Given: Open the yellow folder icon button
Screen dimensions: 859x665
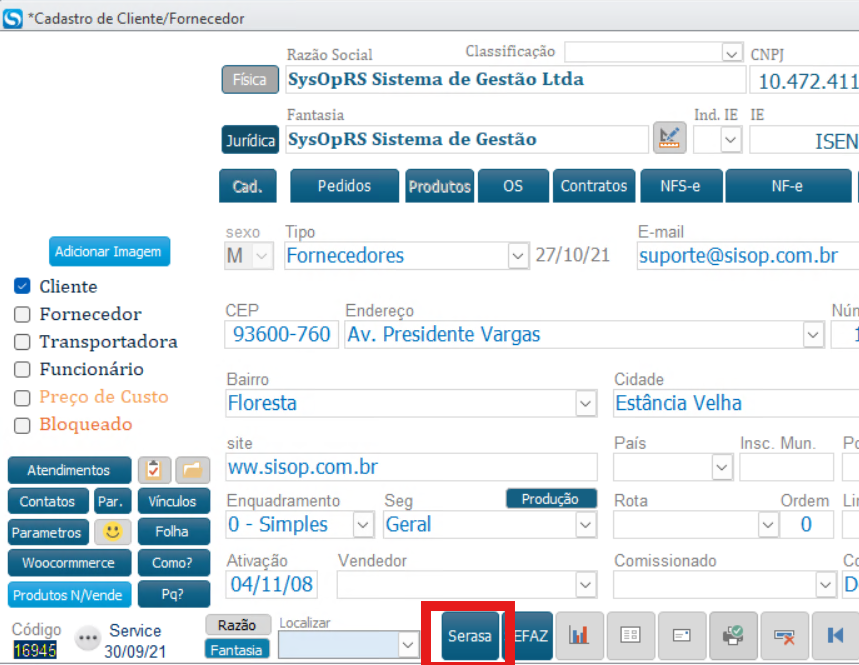Looking at the screenshot, I should click(193, 470).
